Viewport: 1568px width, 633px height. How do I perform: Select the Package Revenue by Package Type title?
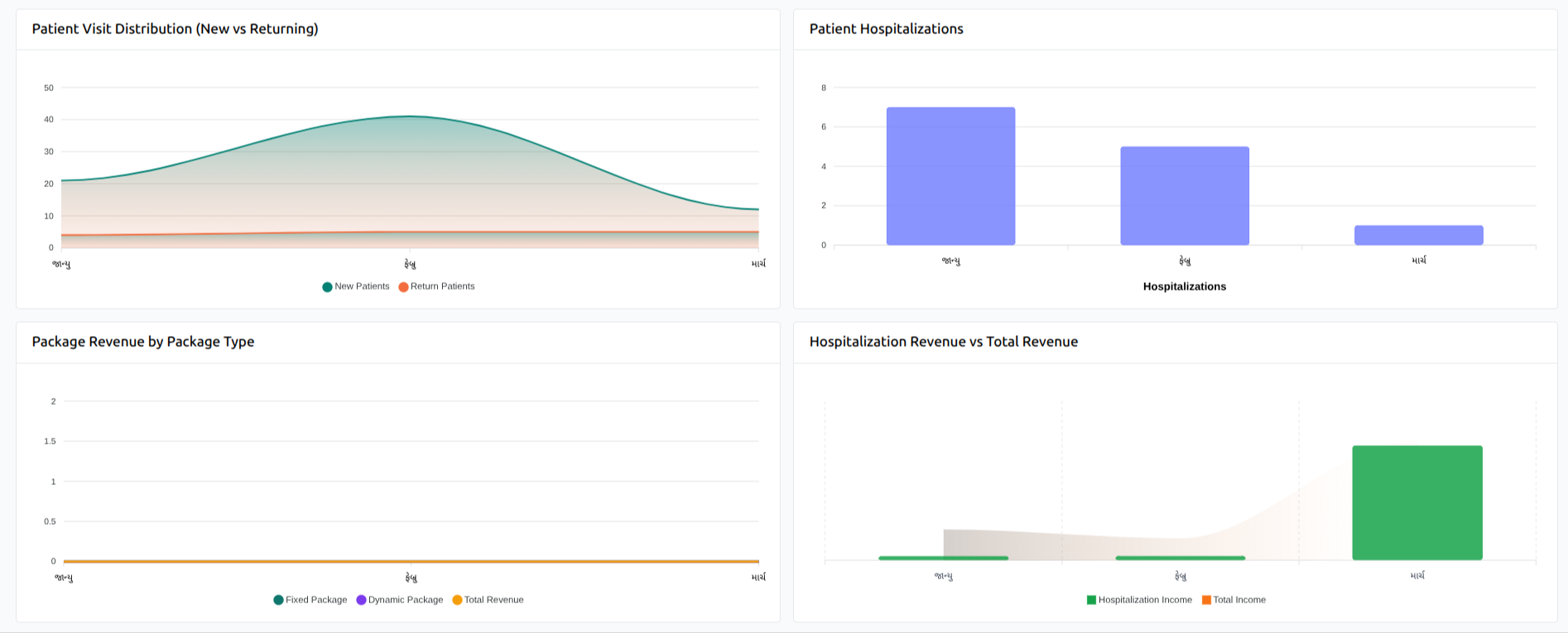[143, 342]
